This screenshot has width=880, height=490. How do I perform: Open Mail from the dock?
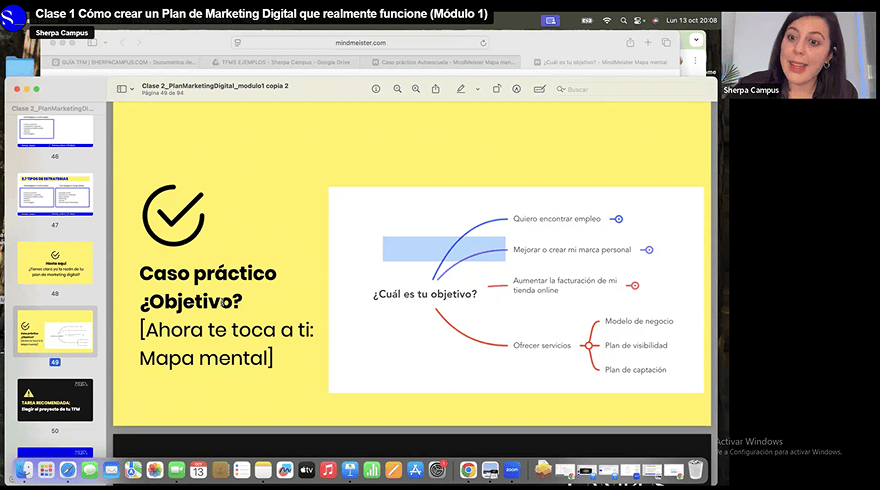(111, 470)
